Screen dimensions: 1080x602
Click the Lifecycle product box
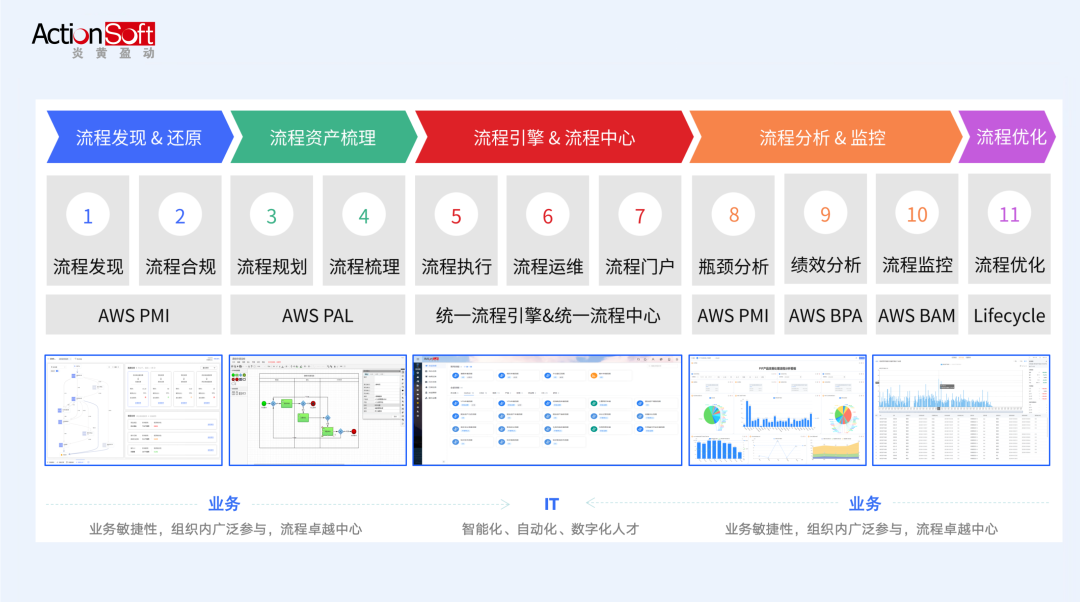point(1009,315)
